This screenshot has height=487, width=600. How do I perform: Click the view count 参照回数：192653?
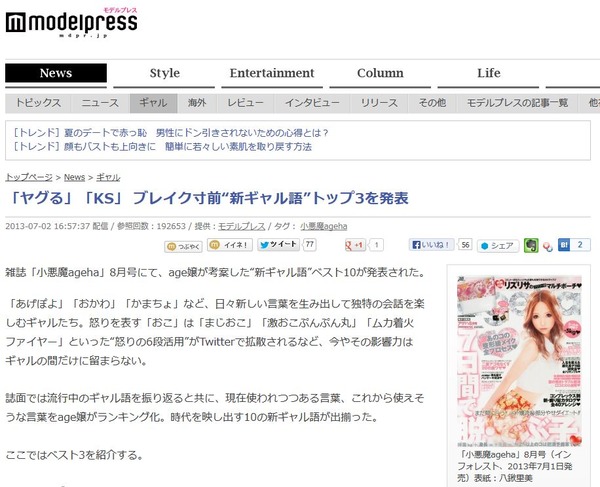click(x=151, y=226)
